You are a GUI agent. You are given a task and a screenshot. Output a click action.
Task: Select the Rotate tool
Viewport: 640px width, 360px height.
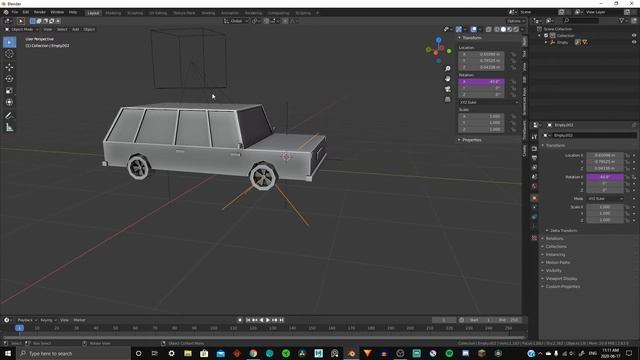click(x=9, y=78)
